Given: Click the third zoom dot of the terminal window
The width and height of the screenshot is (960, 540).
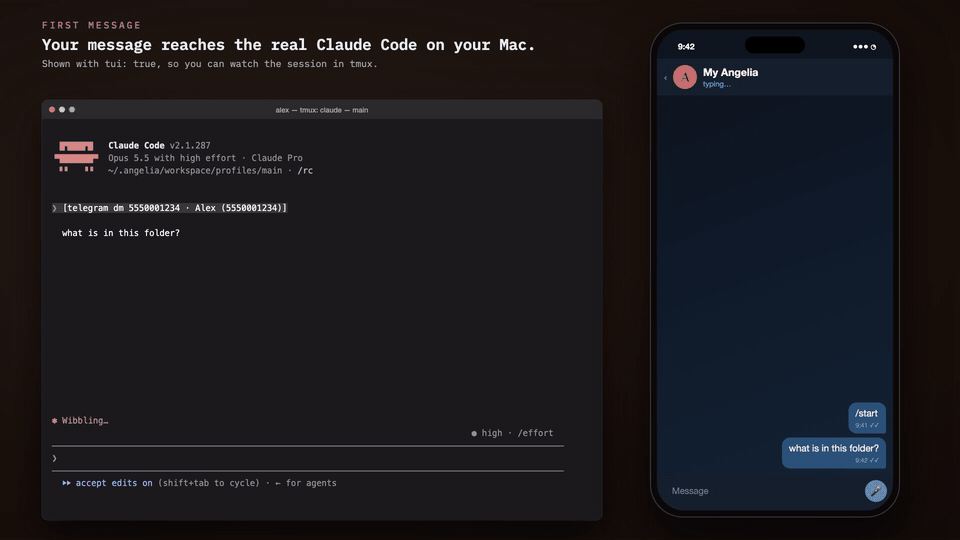Looking at the screenshot, I should (72, 110).
